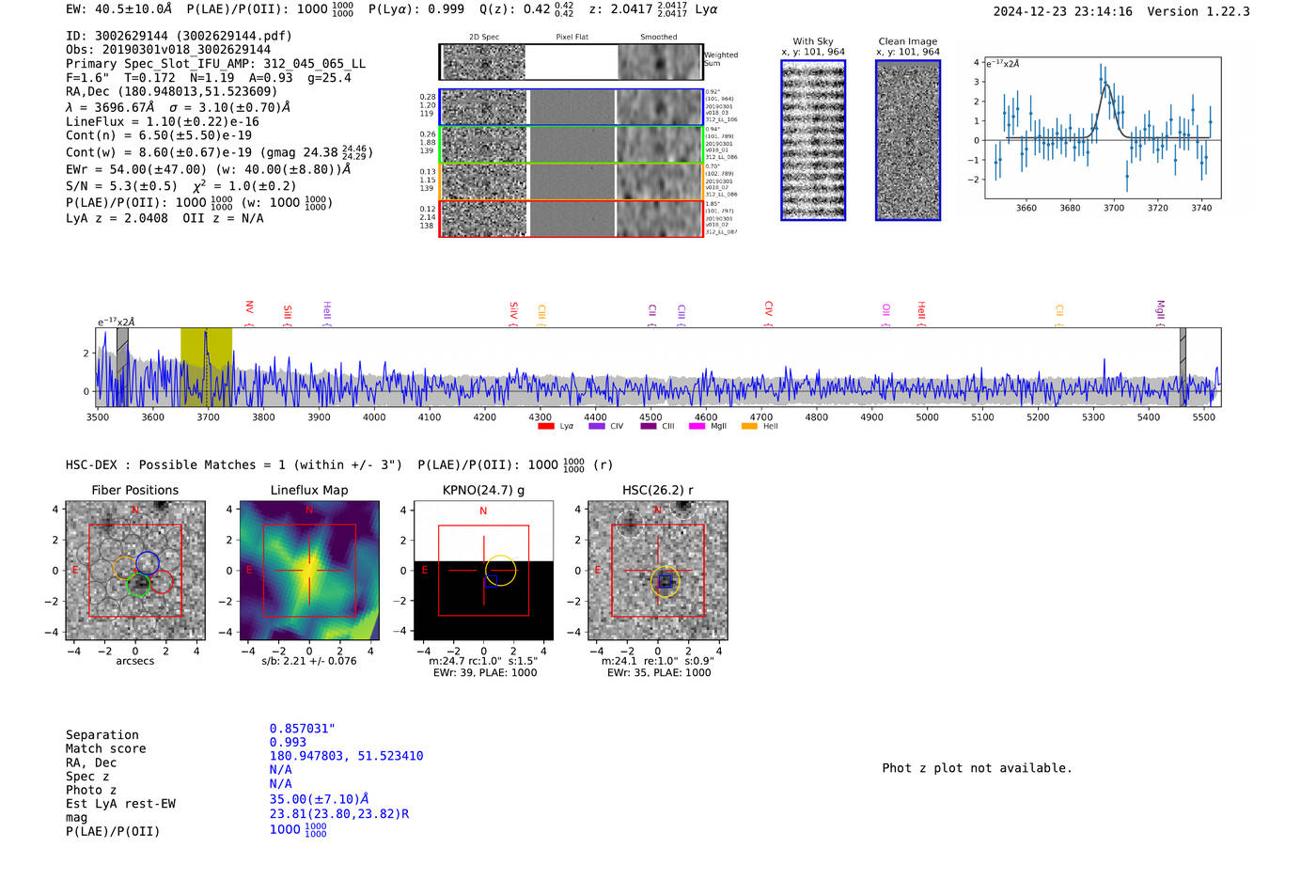1316x896 pixels.
Task: Click the Primary Spec_Slot_IFU_AMP line
Action: (x=216, y=64)
